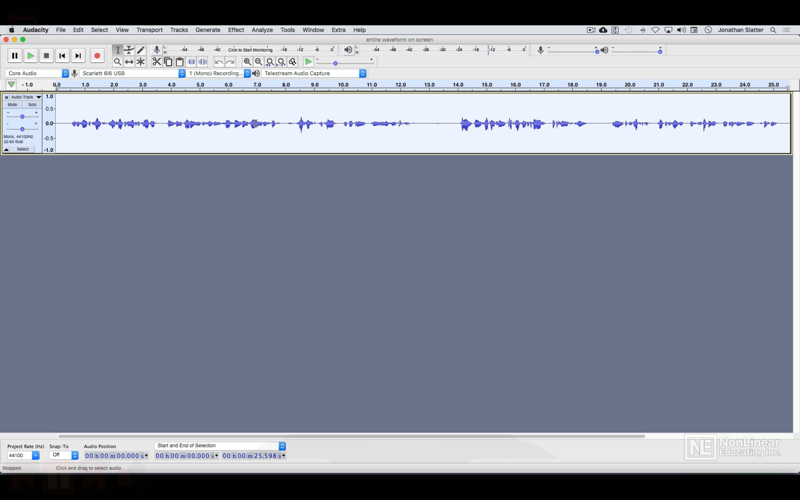Click the horizontal scrollbar below the tracks

(351, 436)
